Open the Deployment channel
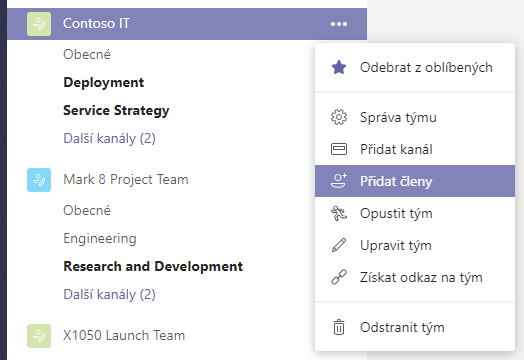 click(104, 83)
